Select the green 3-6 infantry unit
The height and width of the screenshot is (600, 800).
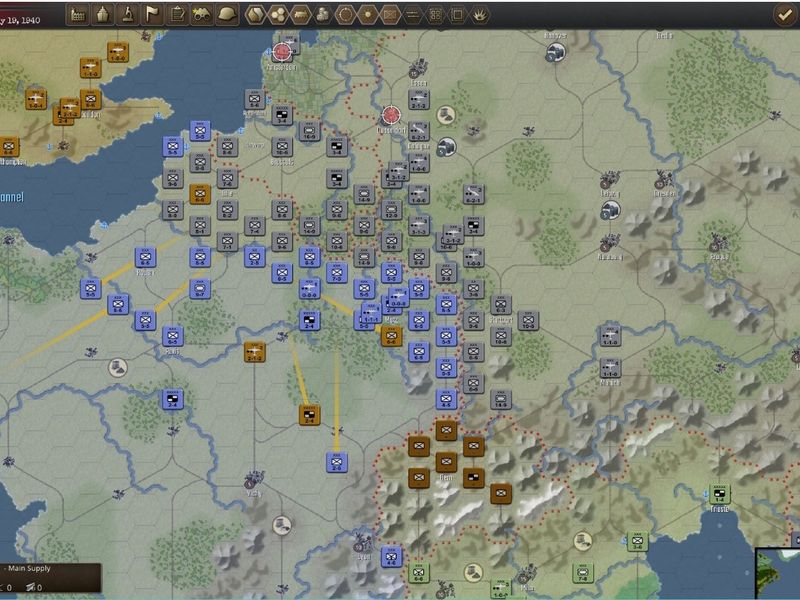point(637,541)
